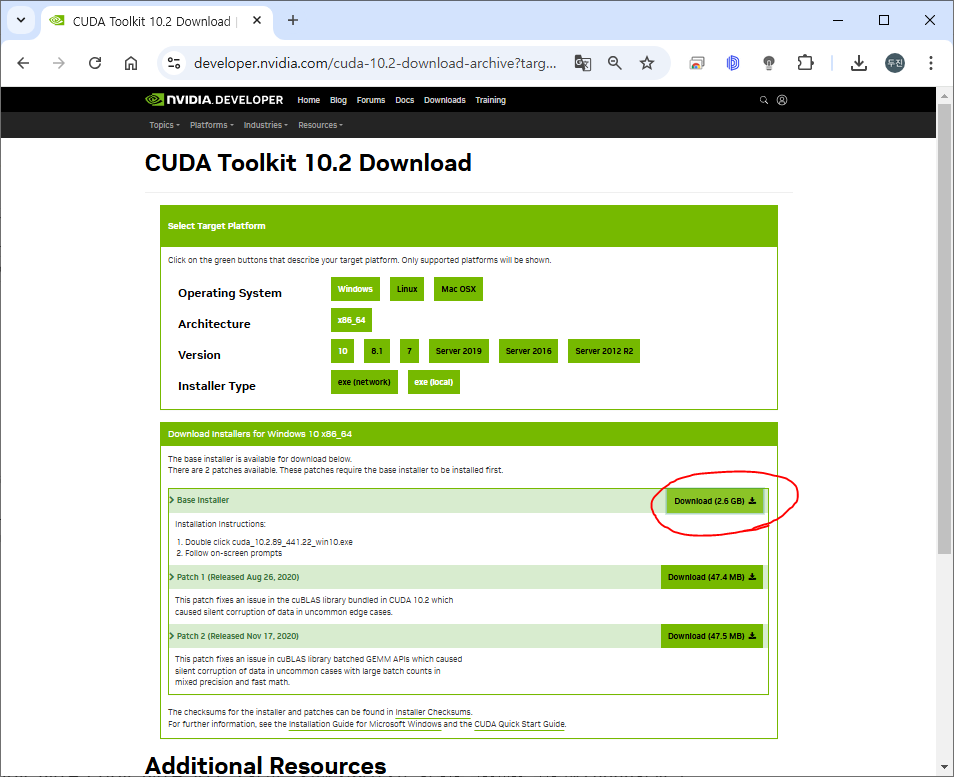Image resolution: width=954 pixels, height=777 pixels.
Task: Open the Forums nav item
Action: [371, 100]
